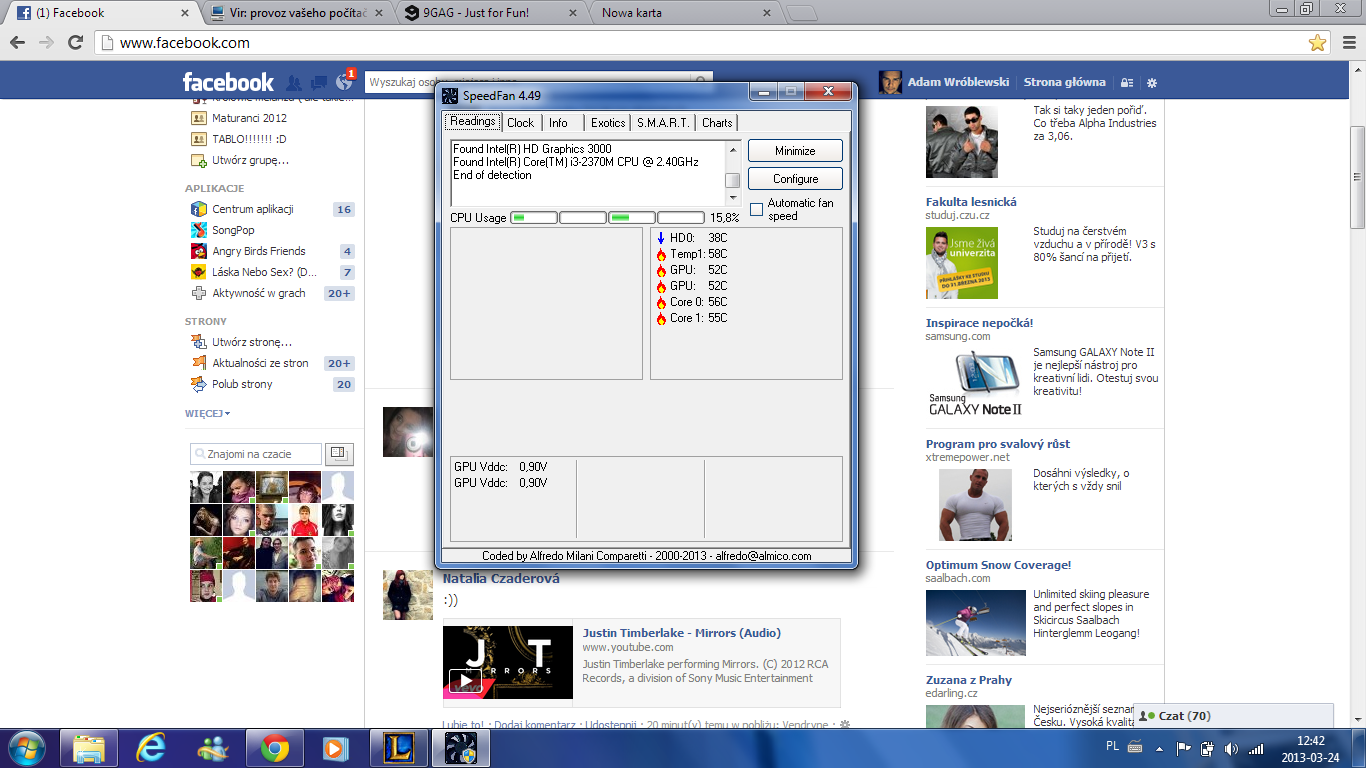
Task: Click the clock showing 12:42
Action: [x=1310, y=741]
